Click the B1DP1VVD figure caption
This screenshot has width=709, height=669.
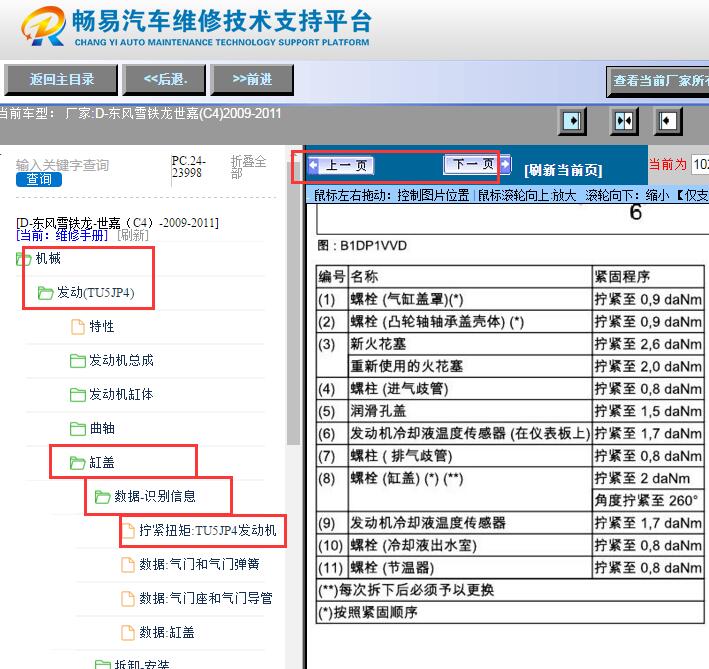click(362, 245)
